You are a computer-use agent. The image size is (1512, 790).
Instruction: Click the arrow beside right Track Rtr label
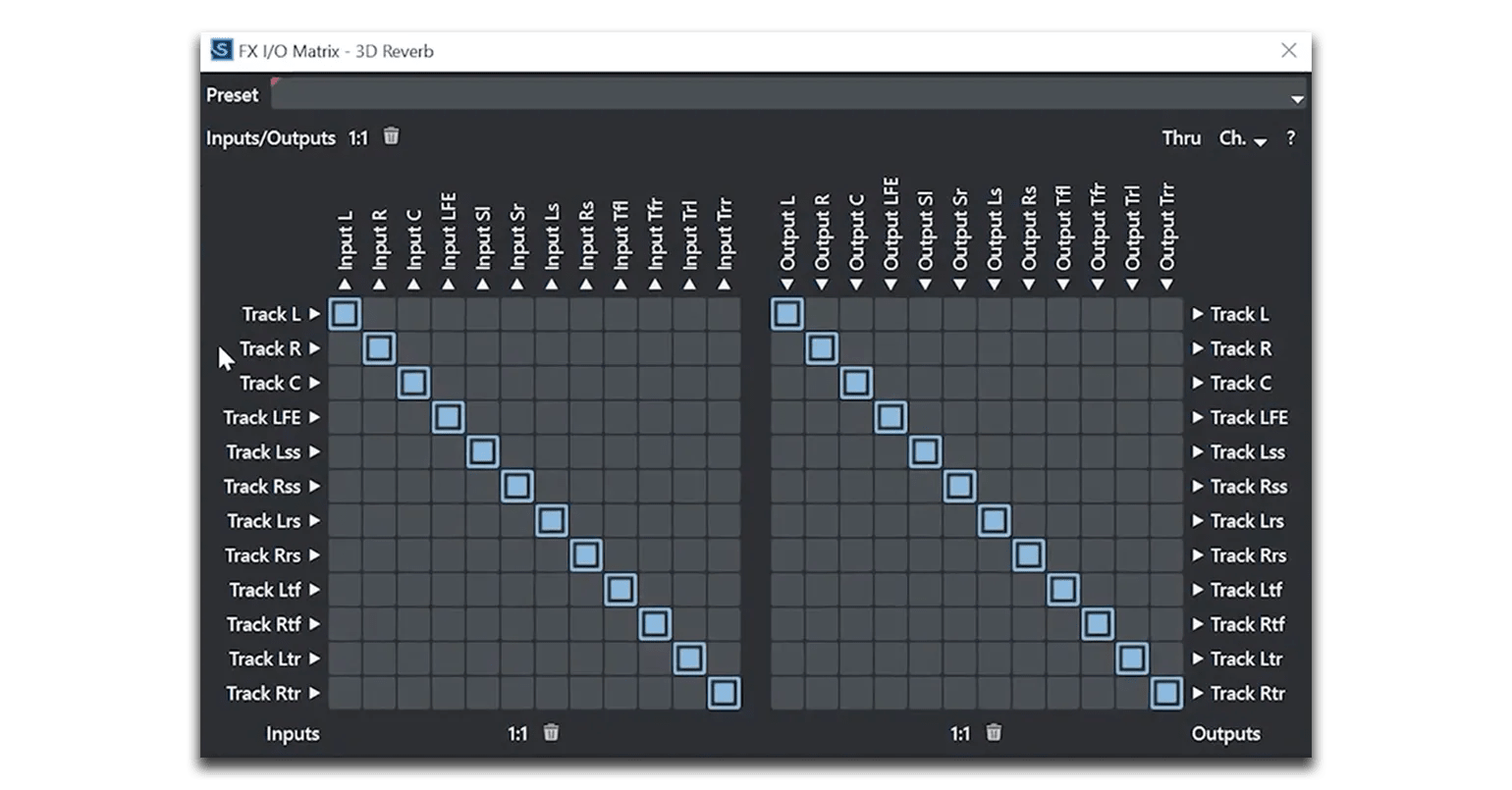coord(1198,693)
